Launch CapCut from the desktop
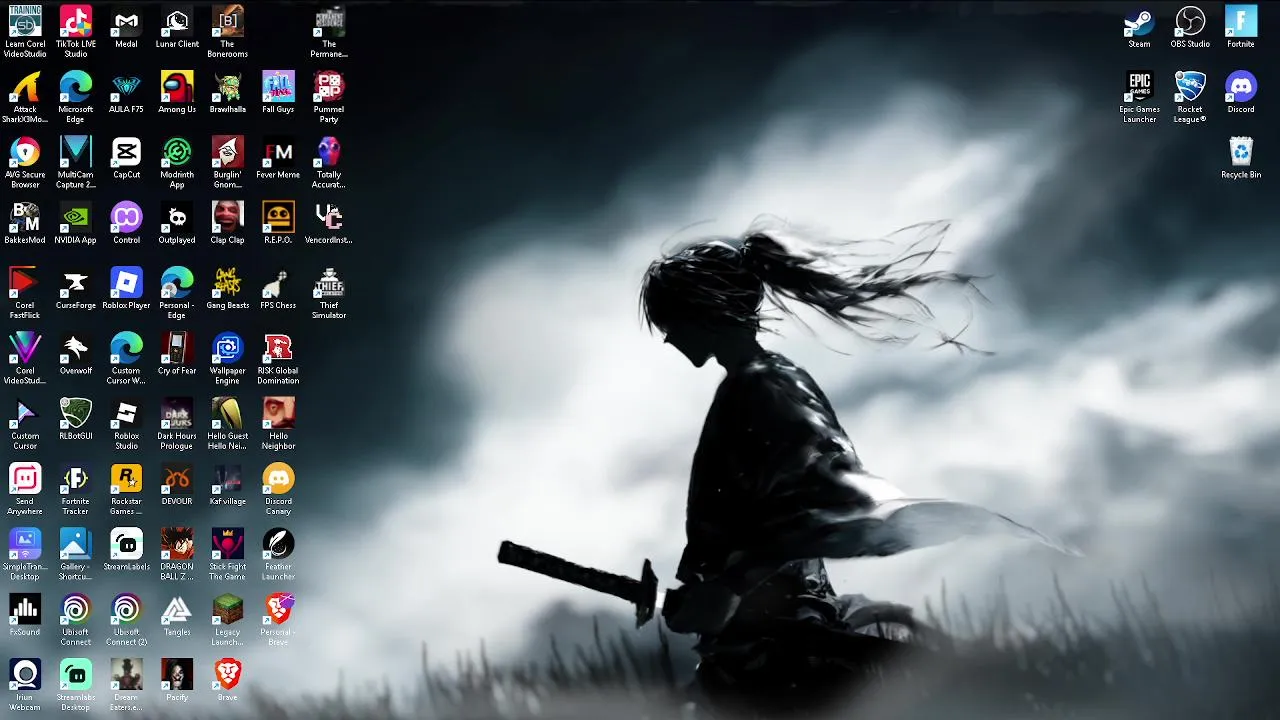Screen dimensions: 1280x720 point(126,158)
